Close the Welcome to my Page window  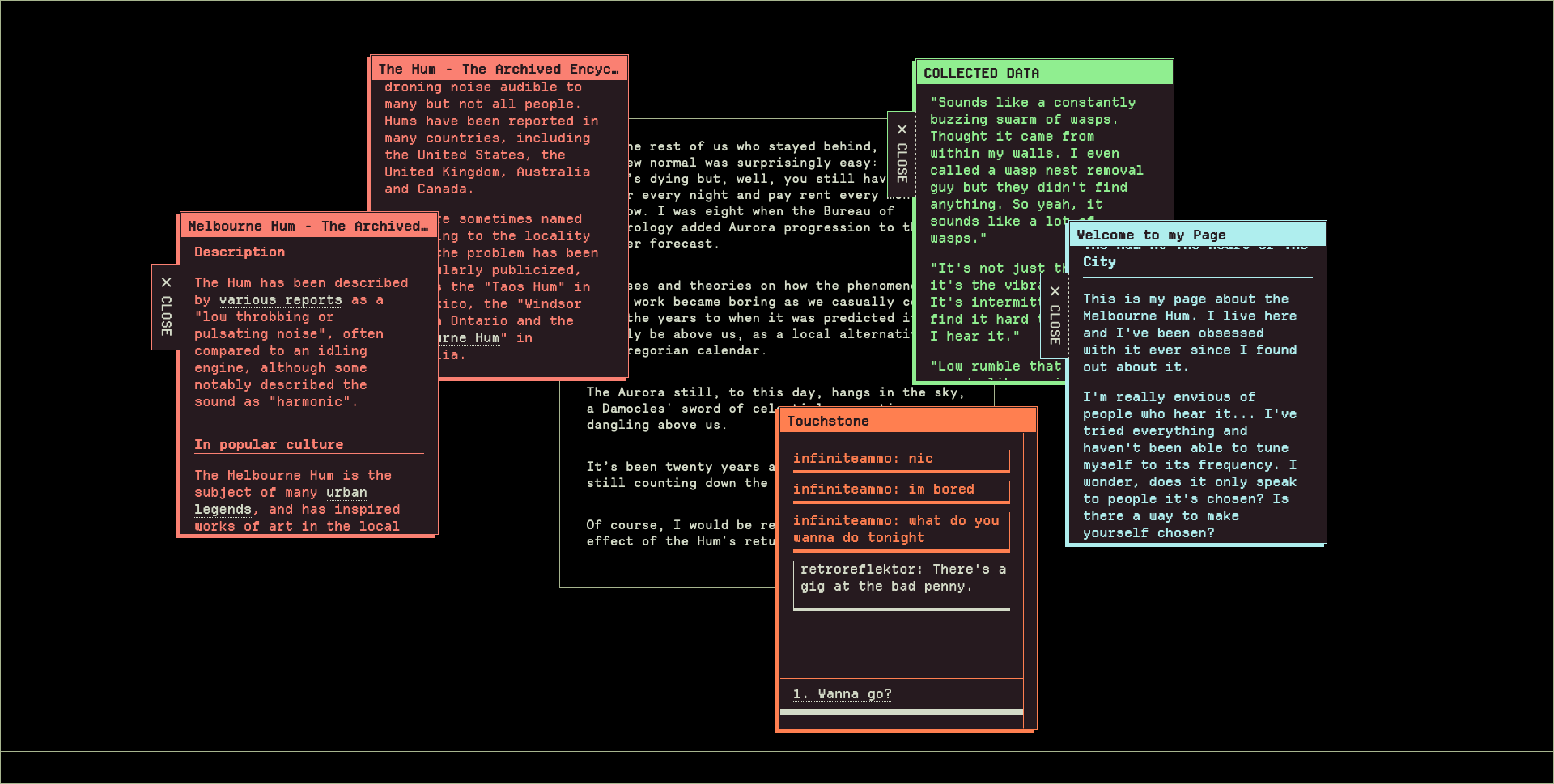[1055, 316]
